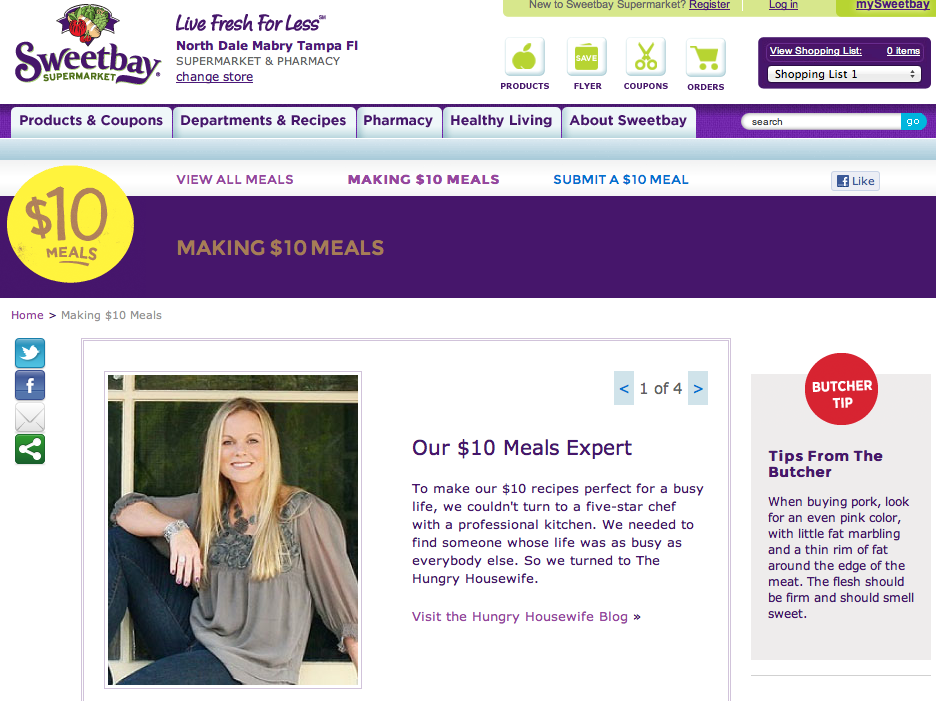Viewport: 936px width, 701px height.
Task: Go to previous slide arrow
Action: click(x=624, y=388)
